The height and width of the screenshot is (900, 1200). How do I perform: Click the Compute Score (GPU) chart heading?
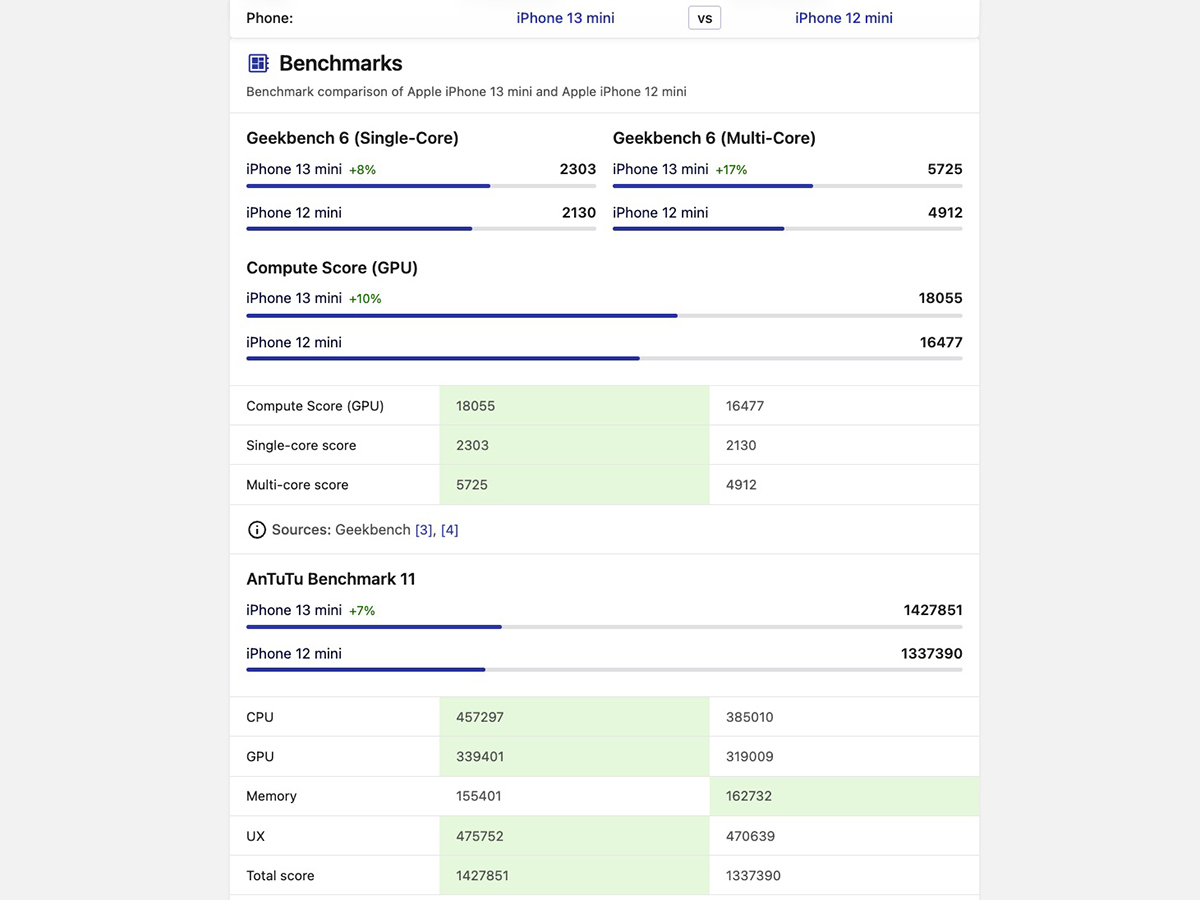tap(332, 268)
